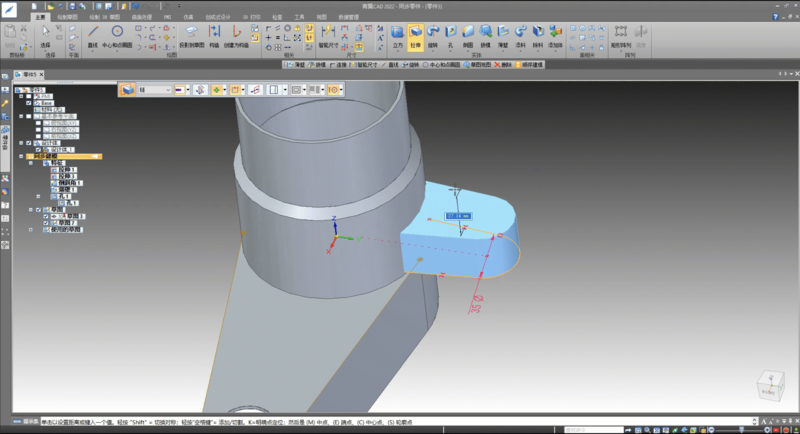Viewport: 800px width, 434px height.
Task: Click the zoom slider in the status bar
Action: pos(740,430)
